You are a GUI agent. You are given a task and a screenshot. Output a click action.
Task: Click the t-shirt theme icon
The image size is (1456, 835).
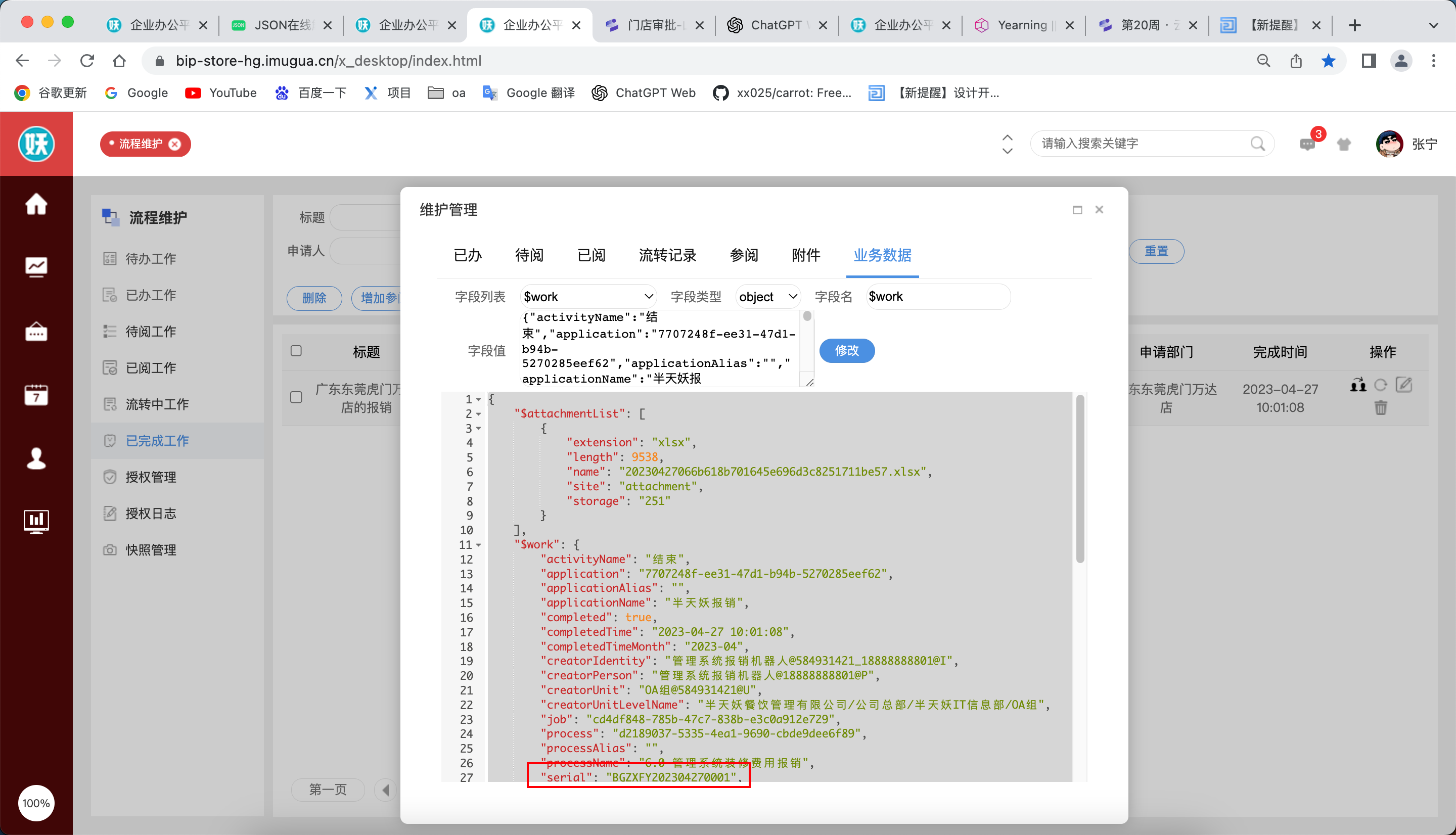[x=1344, y=144]
